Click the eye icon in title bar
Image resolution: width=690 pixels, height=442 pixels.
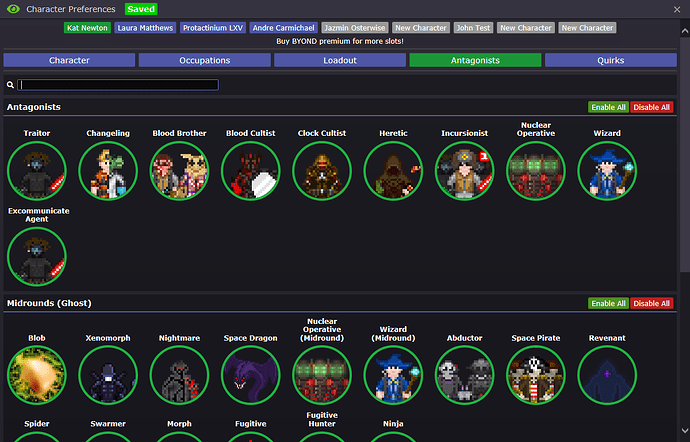pos(13,9)
